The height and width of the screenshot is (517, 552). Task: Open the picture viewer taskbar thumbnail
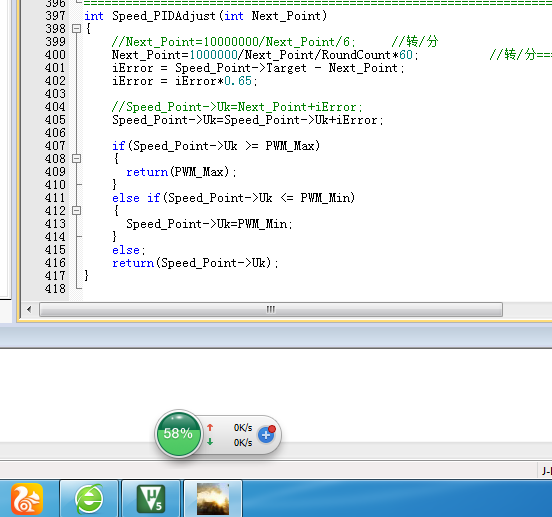coord(213,499)
